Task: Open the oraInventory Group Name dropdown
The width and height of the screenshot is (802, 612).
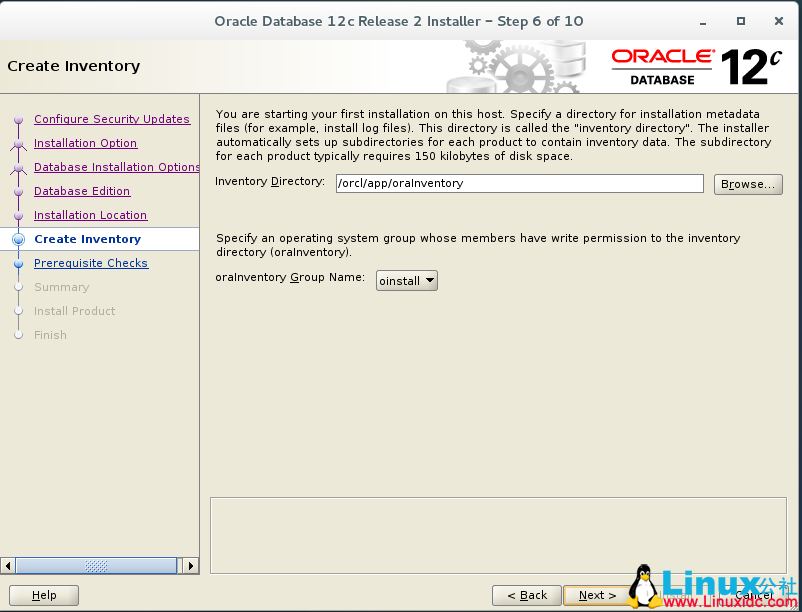Action: tap(429, 280)
